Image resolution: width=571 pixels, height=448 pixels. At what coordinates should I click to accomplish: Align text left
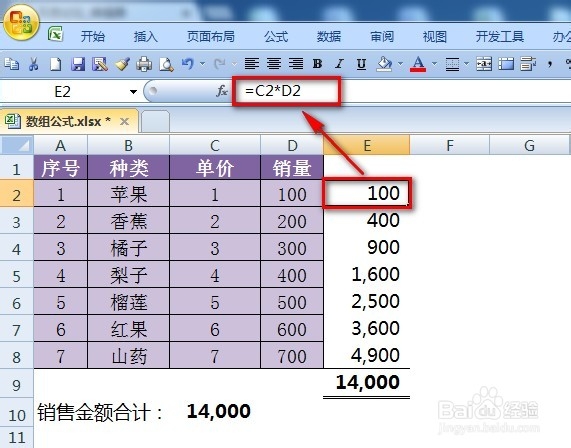252,64
